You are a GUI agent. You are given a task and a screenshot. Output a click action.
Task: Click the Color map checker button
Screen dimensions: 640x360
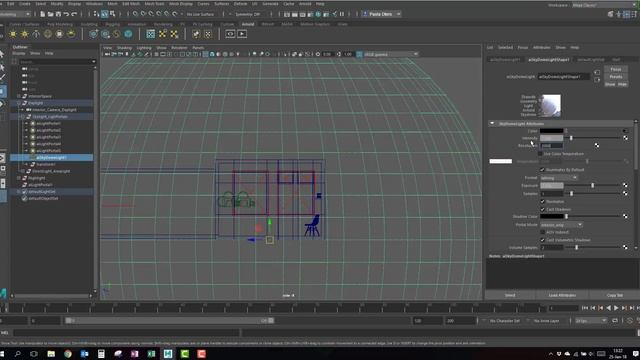click(x=625, y=131)
